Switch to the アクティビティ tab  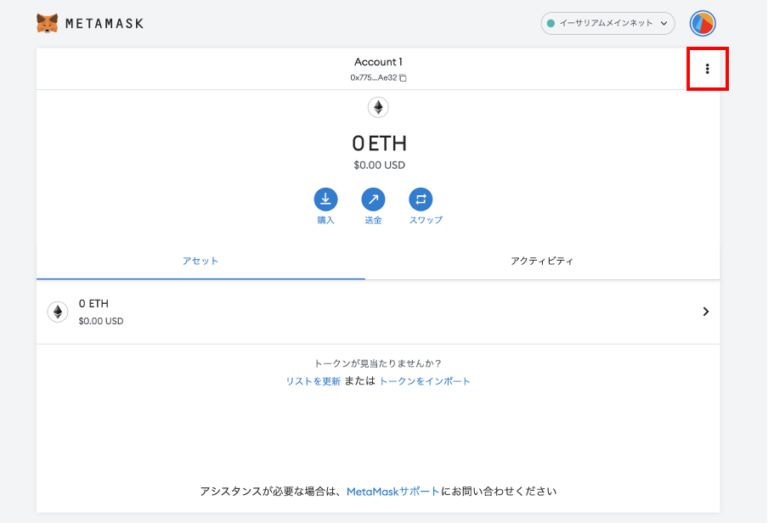click(542, 261)
